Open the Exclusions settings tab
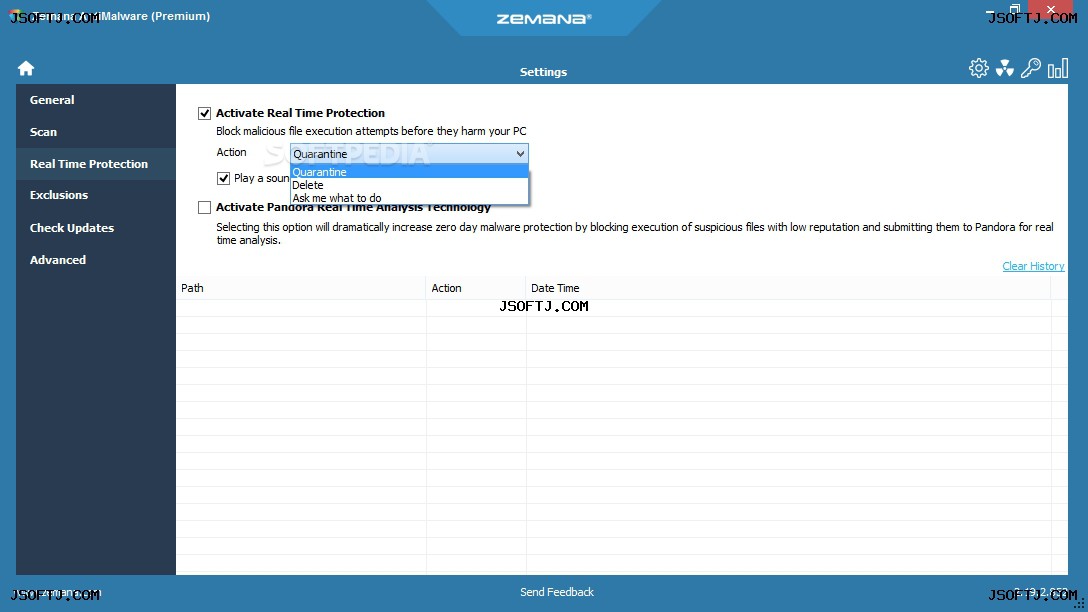The width and height of the screenshot is (1088, 612). (x=96, y=195)
